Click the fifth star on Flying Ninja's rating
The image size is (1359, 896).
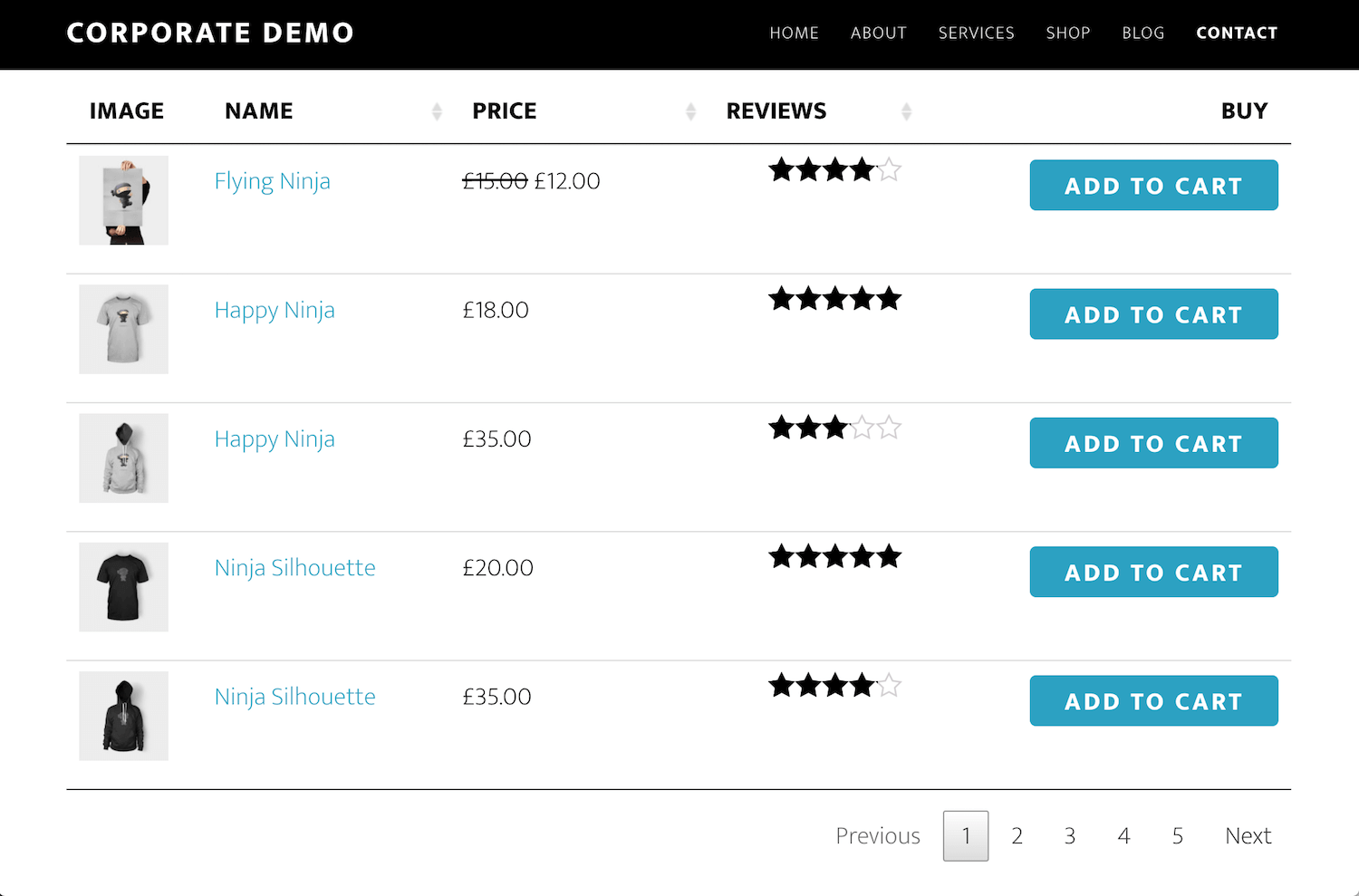pos(889,169)
